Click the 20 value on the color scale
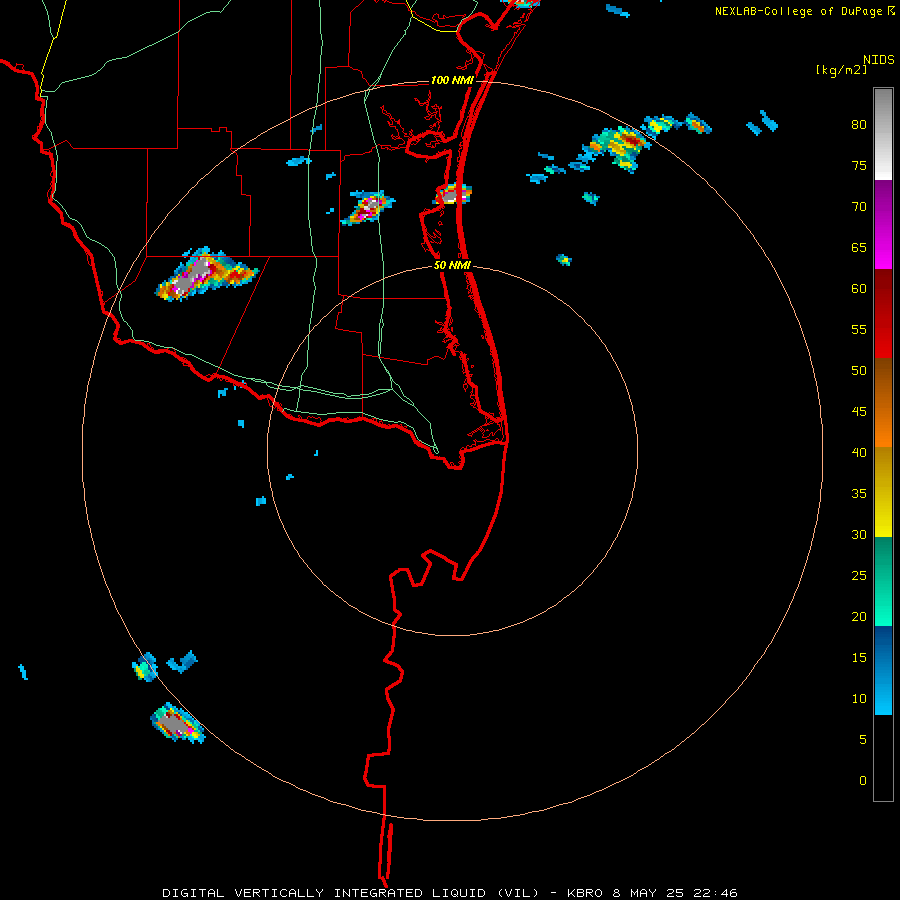Viewport: 900px width, 900px height. tap(859, 616)
